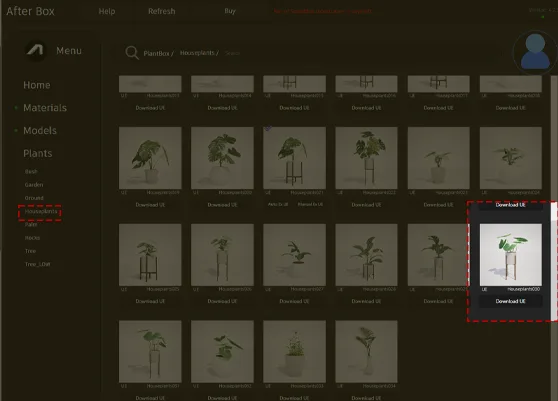Click Download UE under Houseplants016

tap(366, 108)
